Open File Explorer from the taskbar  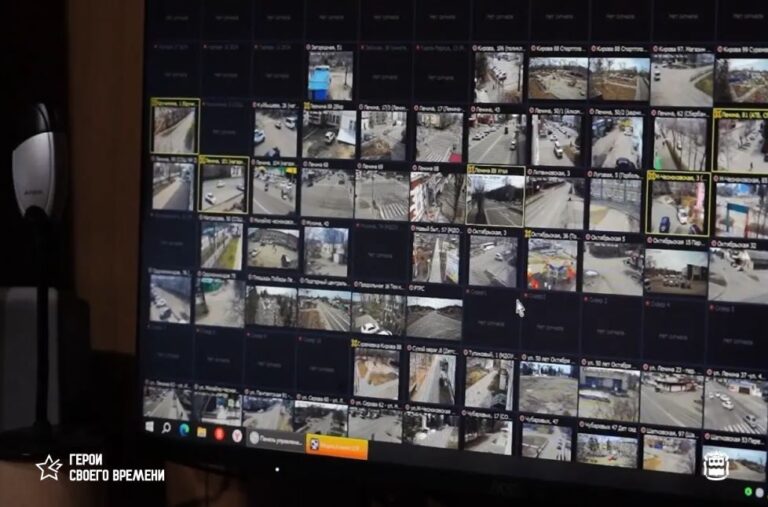pos(202,432)
